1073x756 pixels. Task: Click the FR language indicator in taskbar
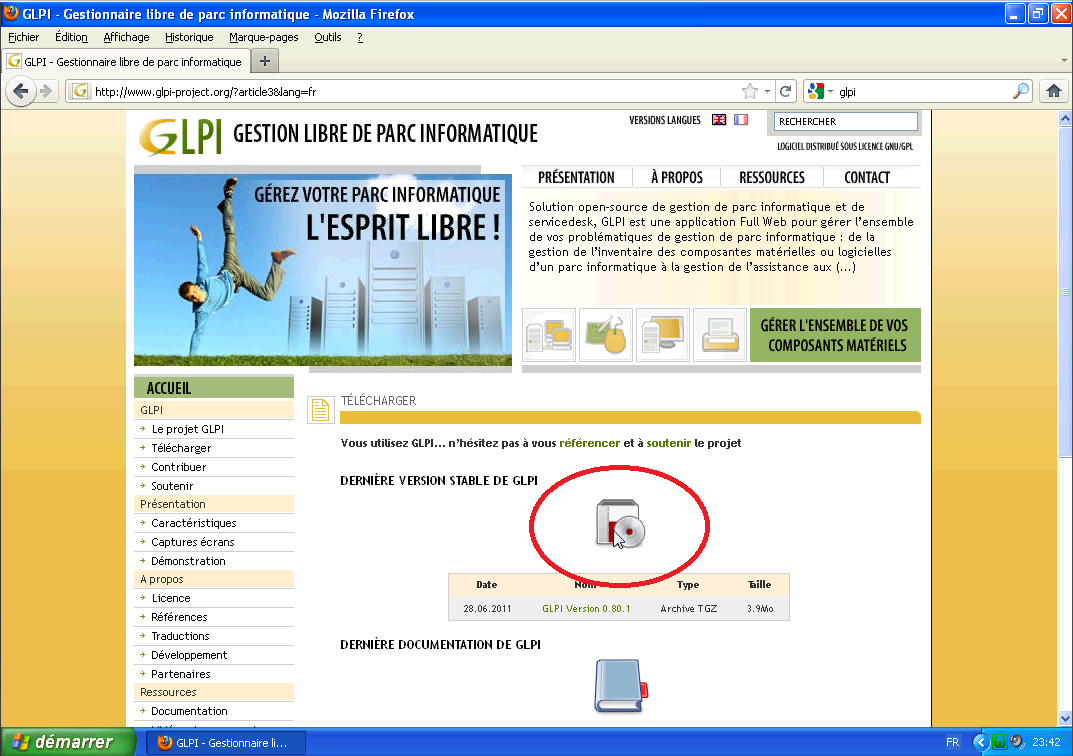click(952, 742)
